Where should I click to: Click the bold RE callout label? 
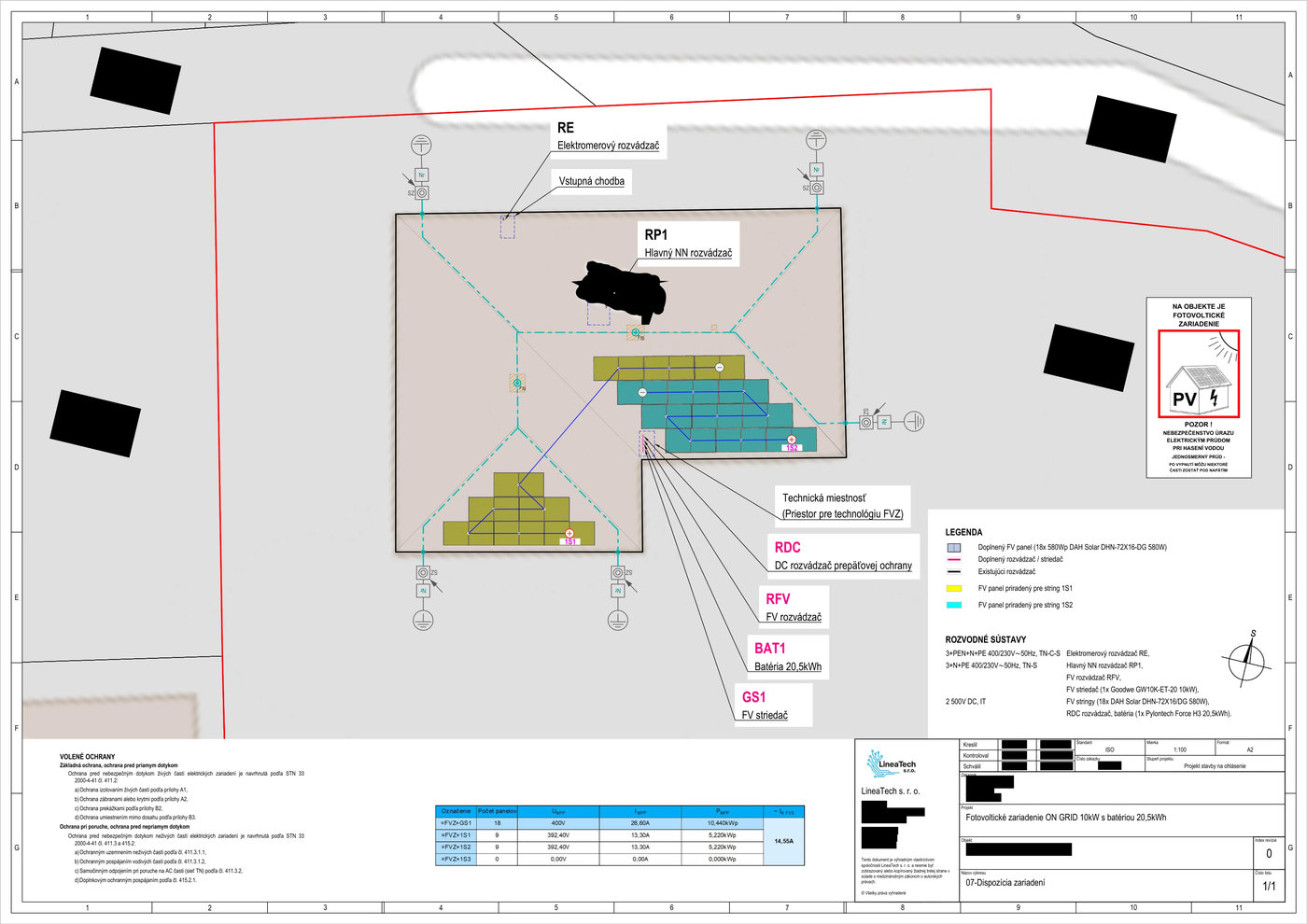pos(566,128)
